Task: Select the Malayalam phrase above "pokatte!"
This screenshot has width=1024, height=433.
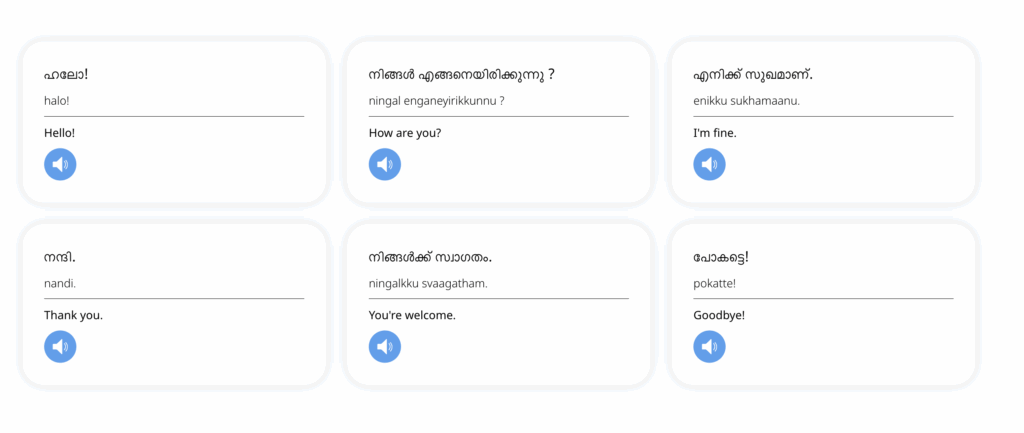Action: click(x=721, y=257)
